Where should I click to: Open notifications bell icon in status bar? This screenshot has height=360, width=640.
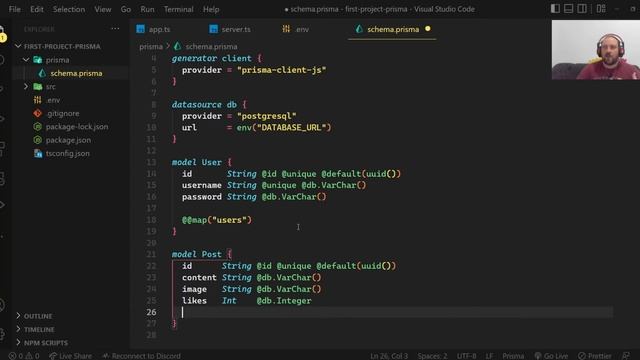click(x=626, y=356)
